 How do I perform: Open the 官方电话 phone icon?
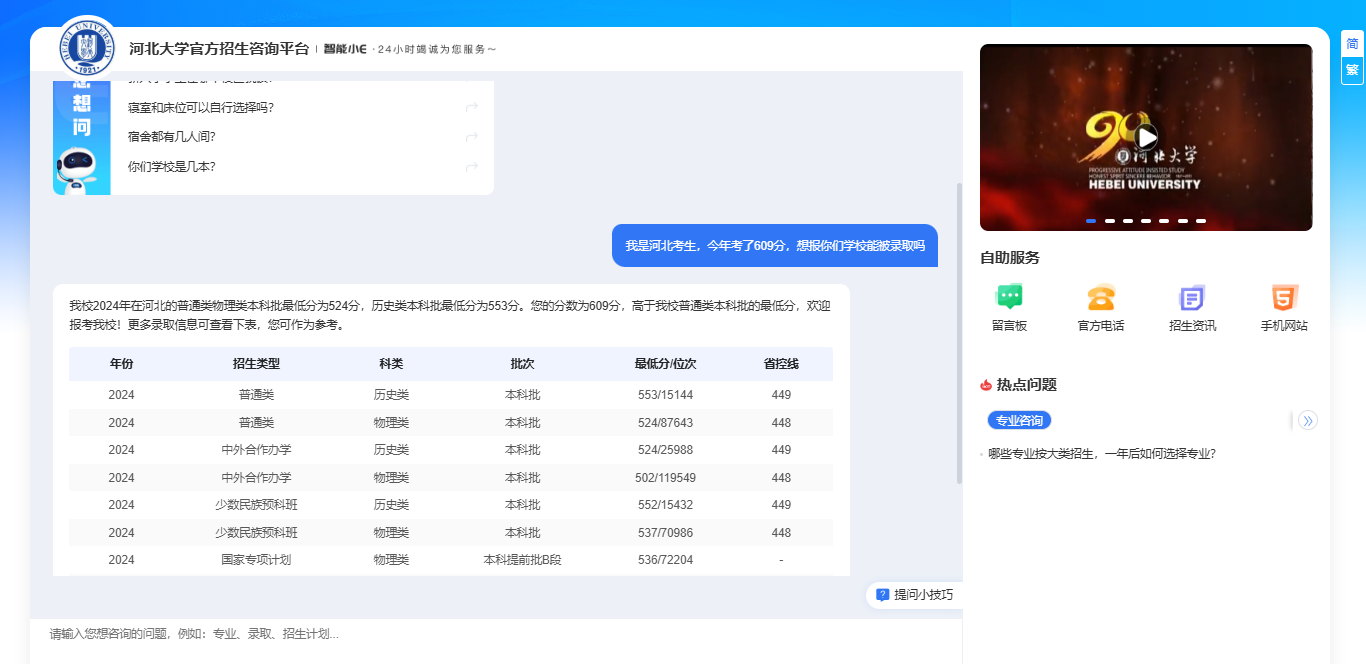tap(1101, 298)
